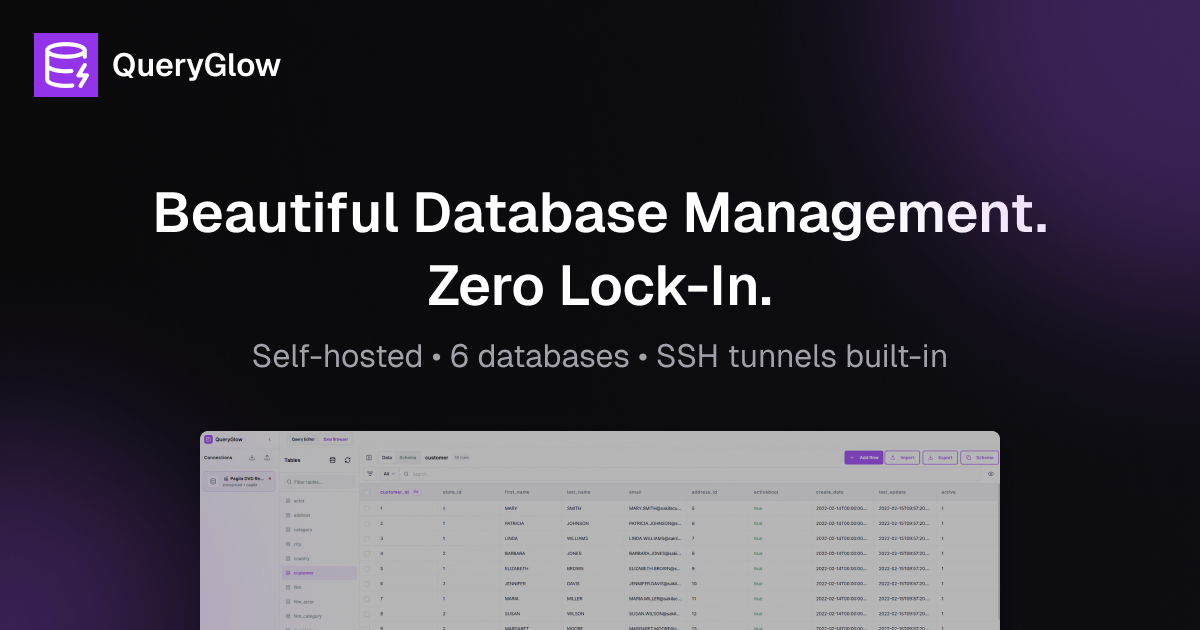This screenshot has width=1200, height=630.
Task: Check the select-all checkbox in the table header
Action: click(367, 492)
